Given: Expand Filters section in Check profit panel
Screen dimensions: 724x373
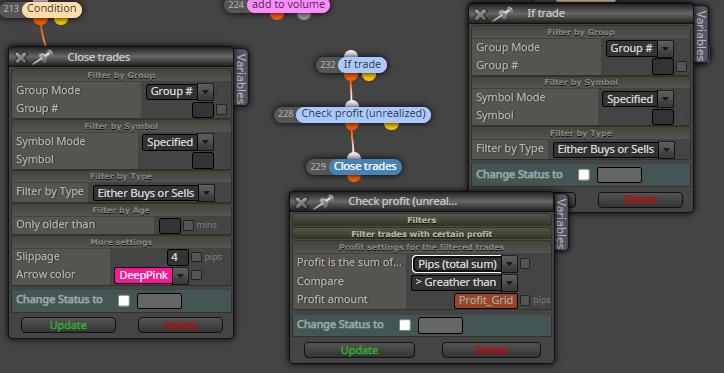Looking at the screenshot, I should click(422, 220).
